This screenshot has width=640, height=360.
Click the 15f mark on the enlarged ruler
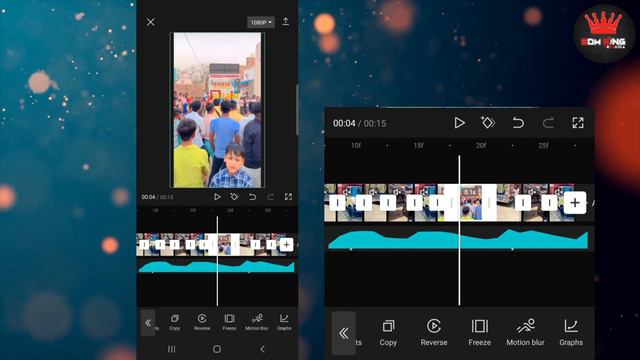pos(418,145)
